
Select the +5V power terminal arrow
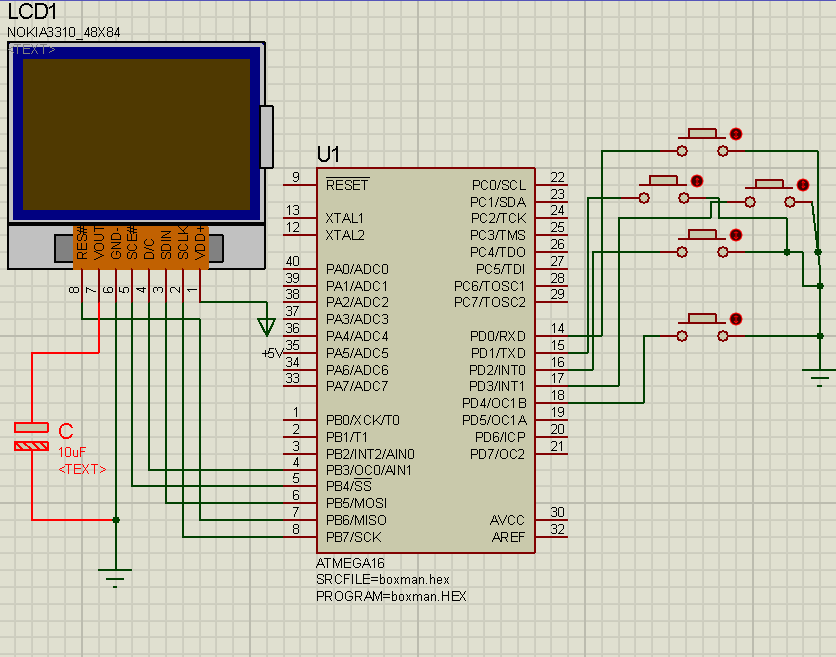267,326
